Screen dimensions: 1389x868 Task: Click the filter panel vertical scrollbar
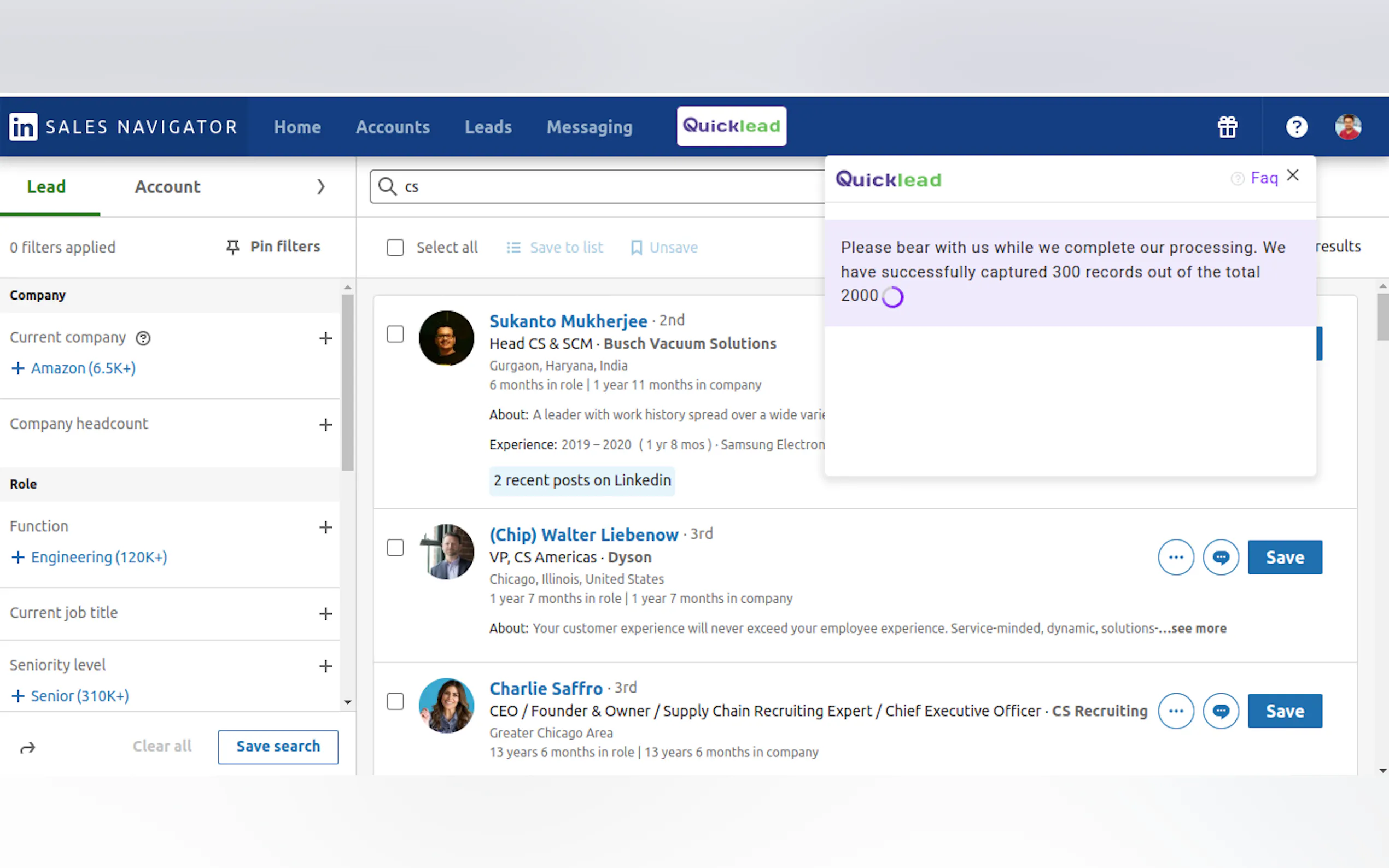(347, 383)
